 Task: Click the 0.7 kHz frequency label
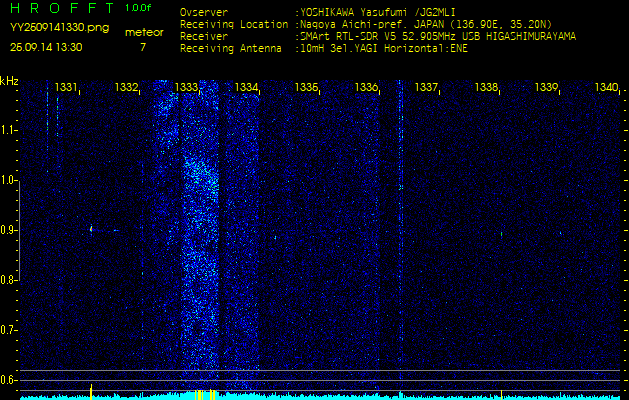[x=8, y=330]
